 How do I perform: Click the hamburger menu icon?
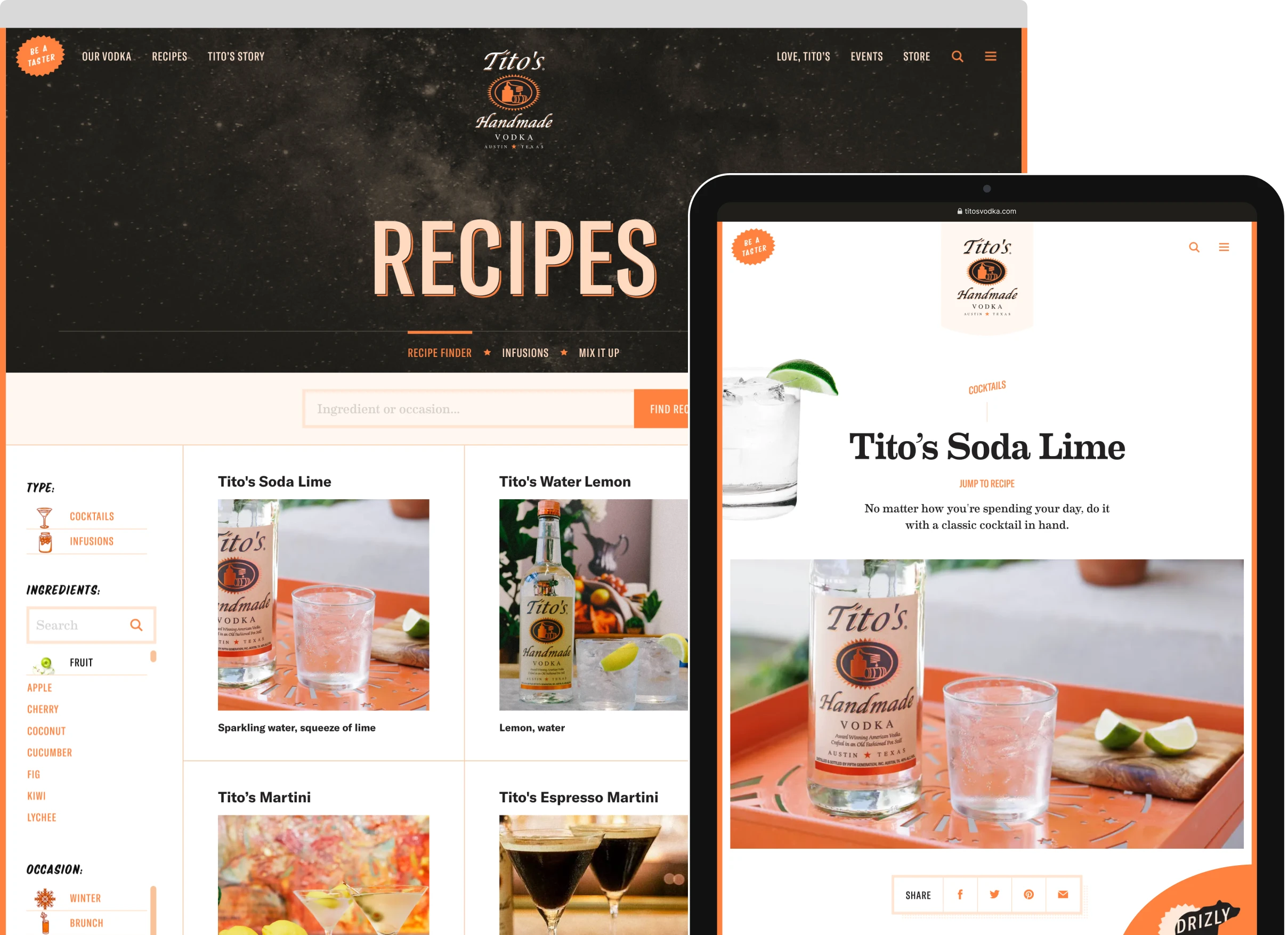click(x=990, y=56)
